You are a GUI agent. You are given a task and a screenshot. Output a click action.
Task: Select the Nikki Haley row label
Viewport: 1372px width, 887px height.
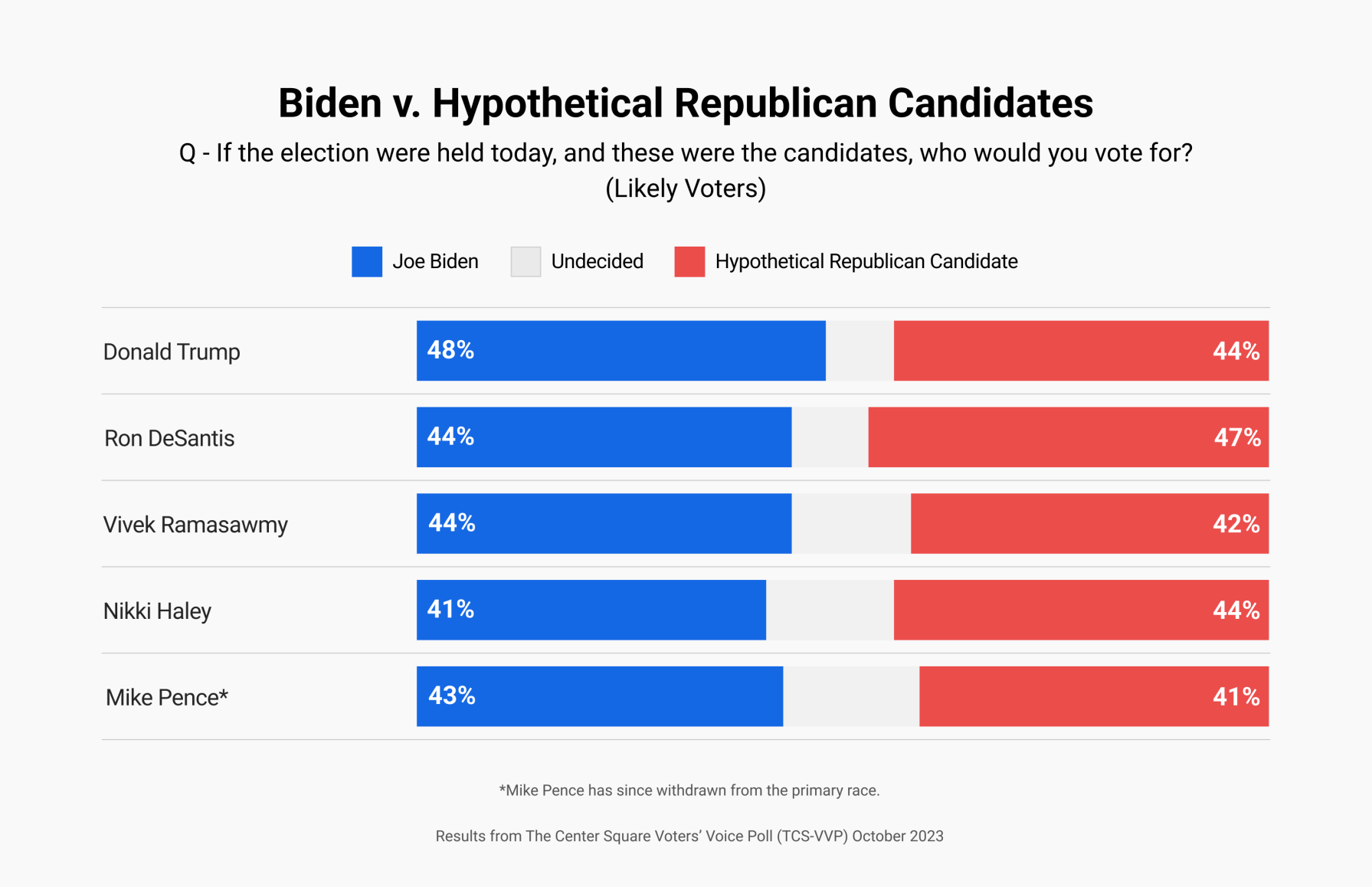click(x=157, y=611)
